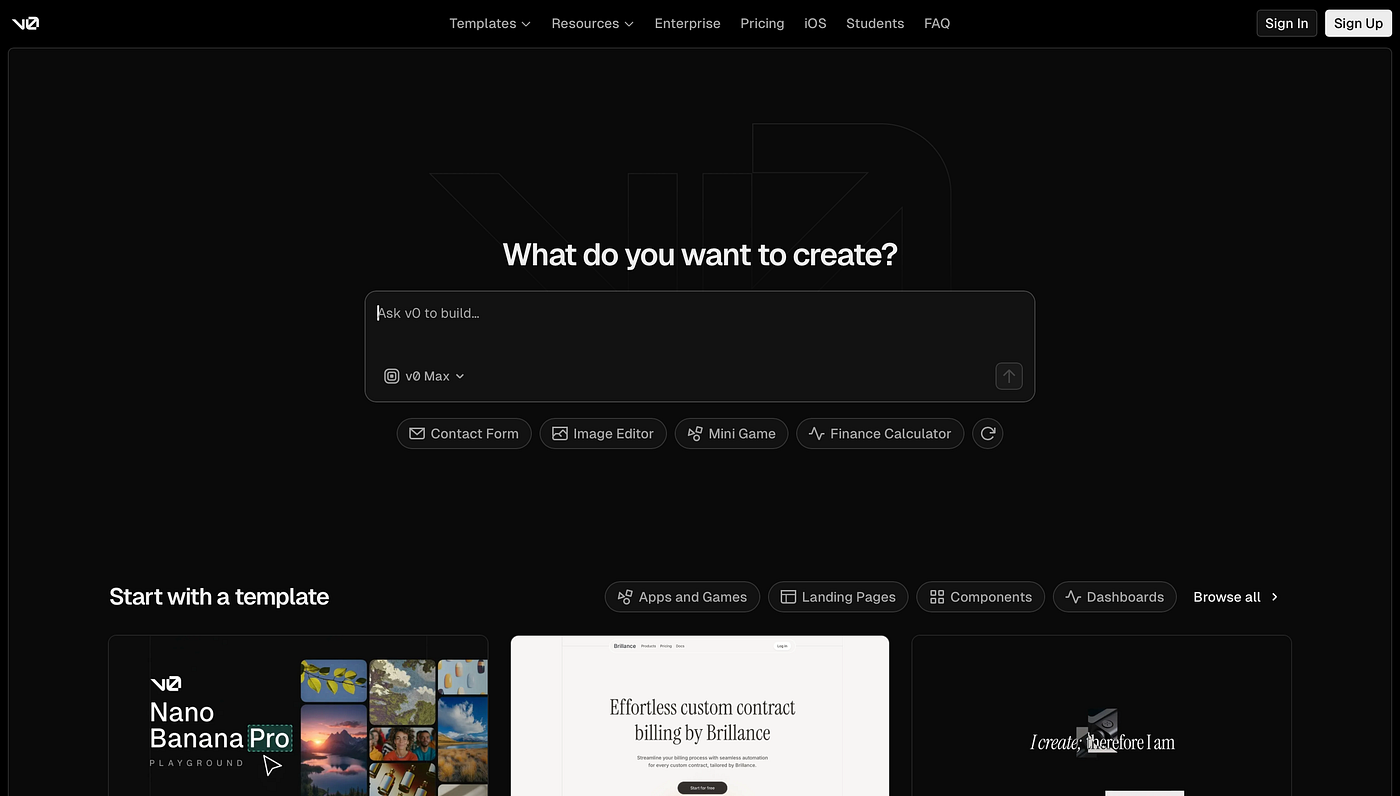Viewport: 1400px width, 796px height.
Task: Choose the Contact Form suggestion
Action: [464, 433]
